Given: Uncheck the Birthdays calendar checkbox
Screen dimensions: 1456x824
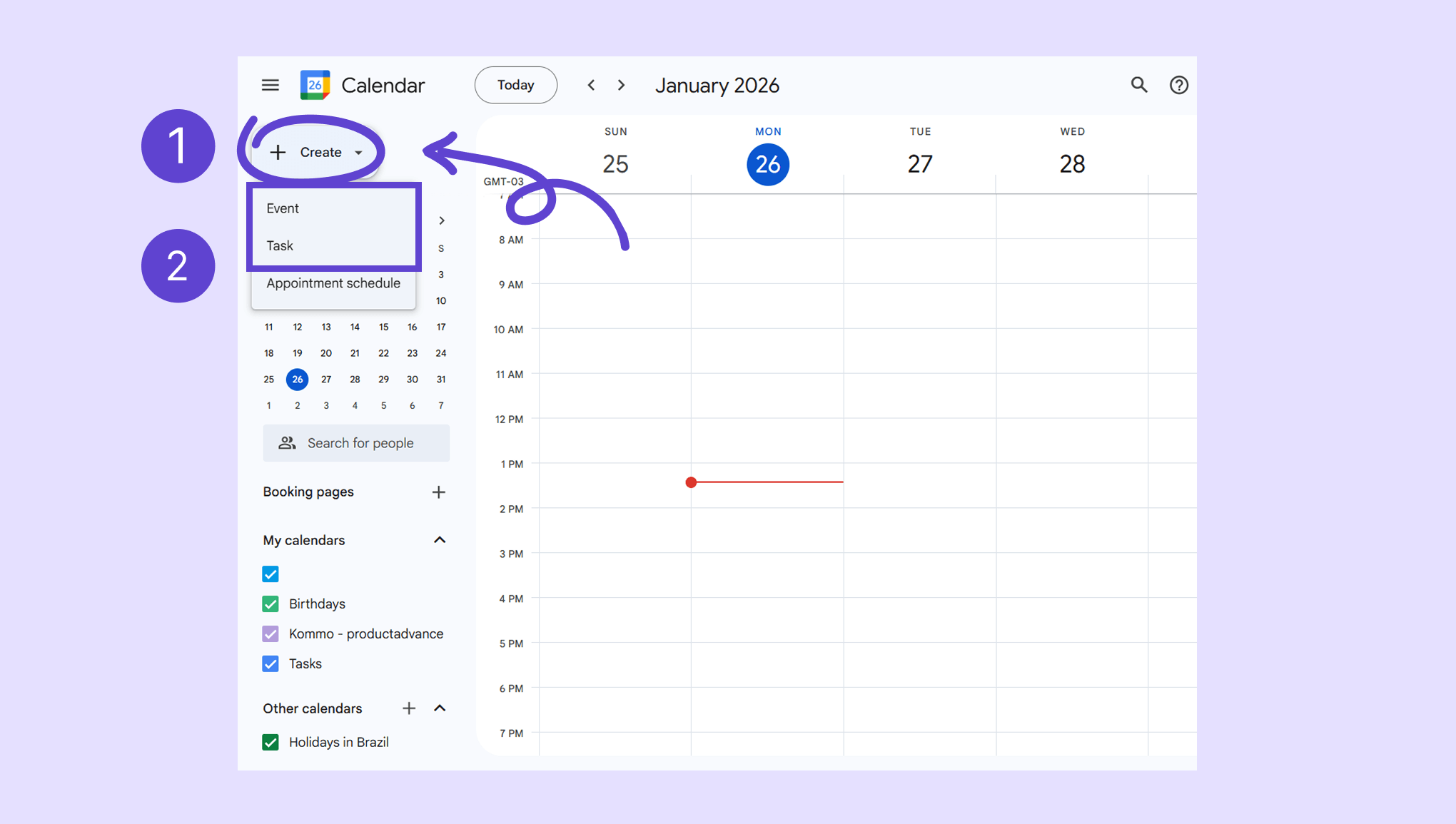Looking at the screenshot, I should 271,604.
